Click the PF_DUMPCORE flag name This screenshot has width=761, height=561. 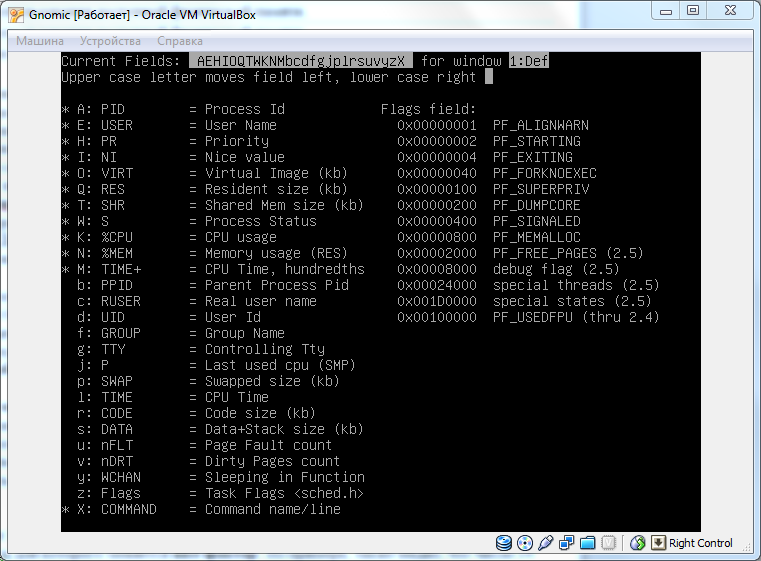(x=537, y=205)
